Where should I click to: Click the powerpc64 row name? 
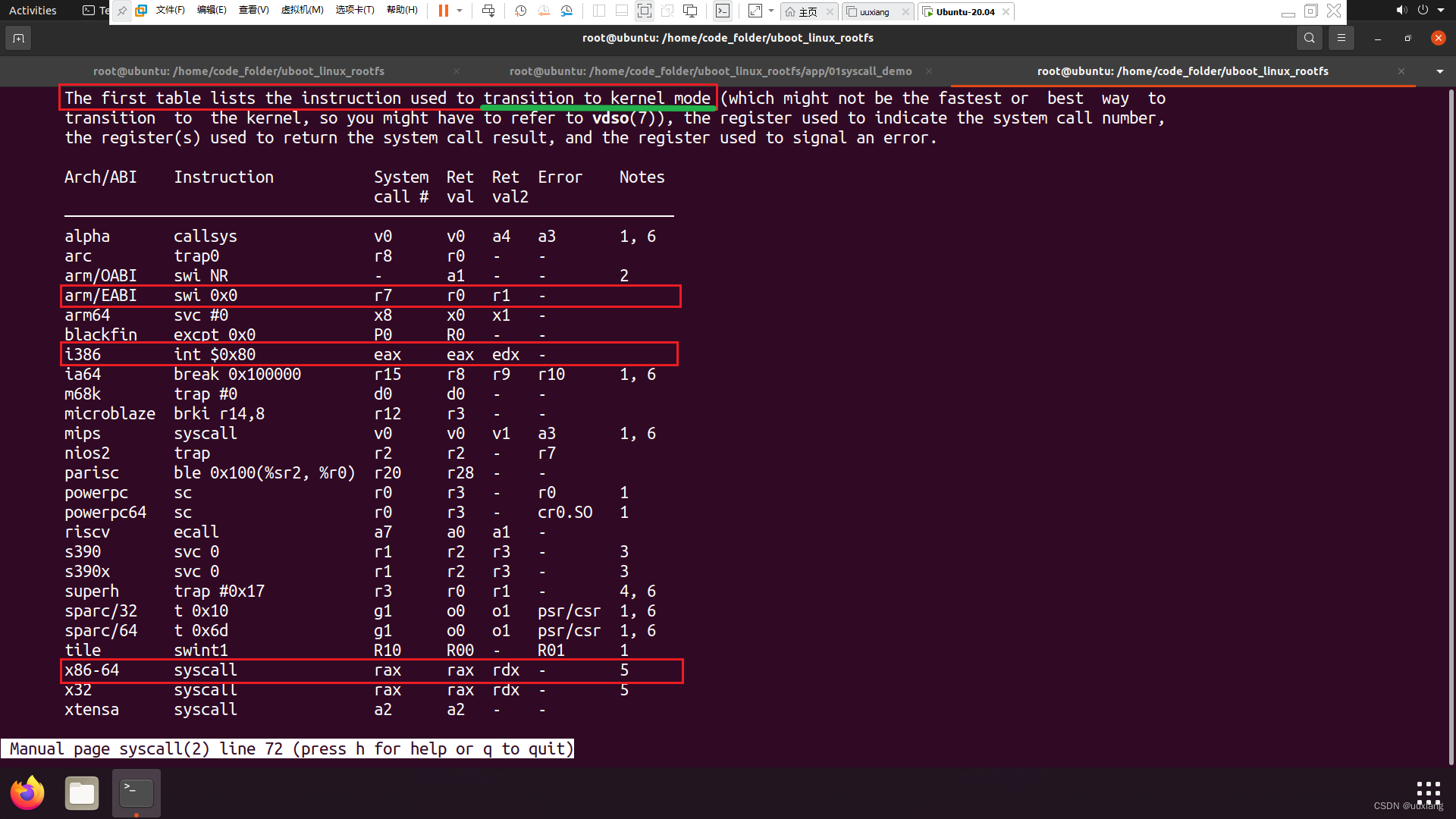click(105, 513)
